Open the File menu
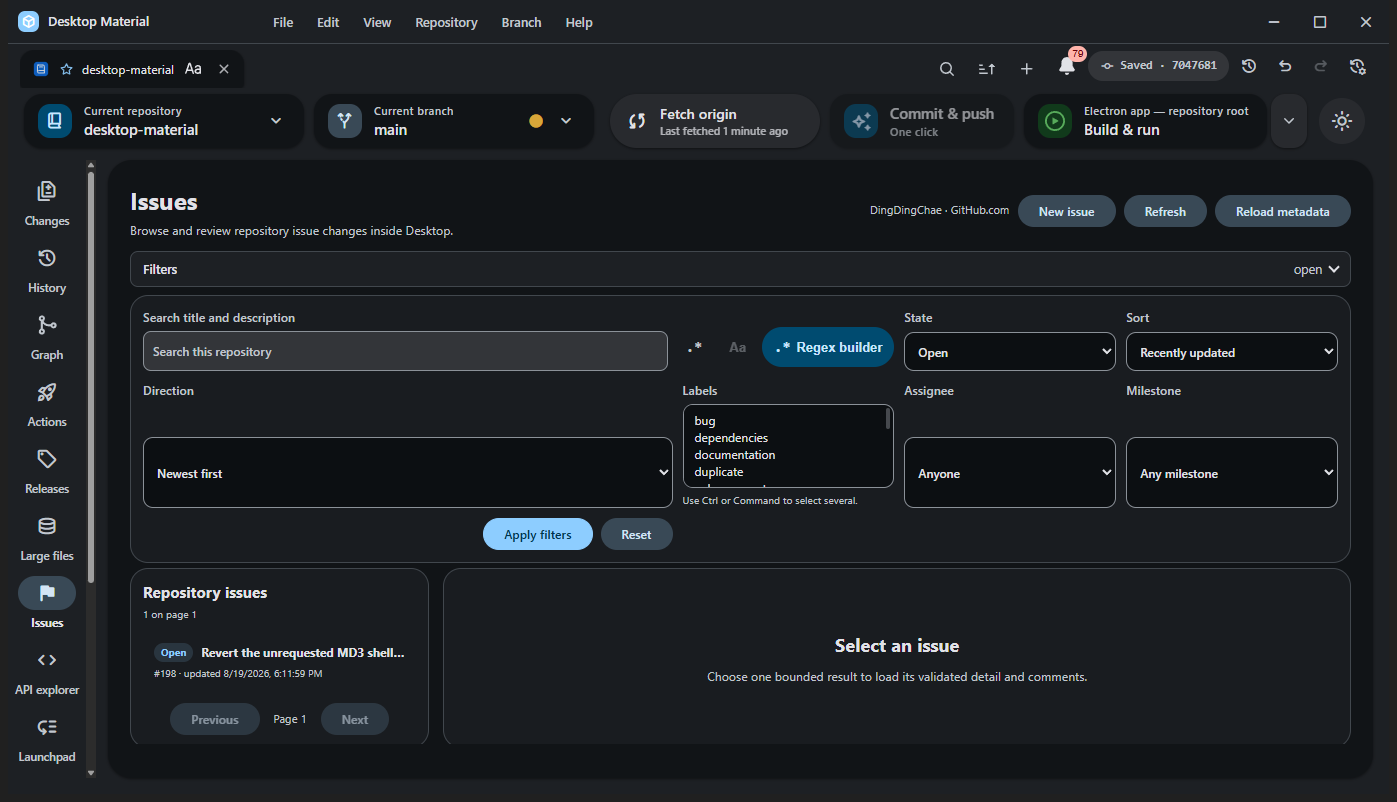Viewport: 1397px width, 802px height. [x=283, y=22]
